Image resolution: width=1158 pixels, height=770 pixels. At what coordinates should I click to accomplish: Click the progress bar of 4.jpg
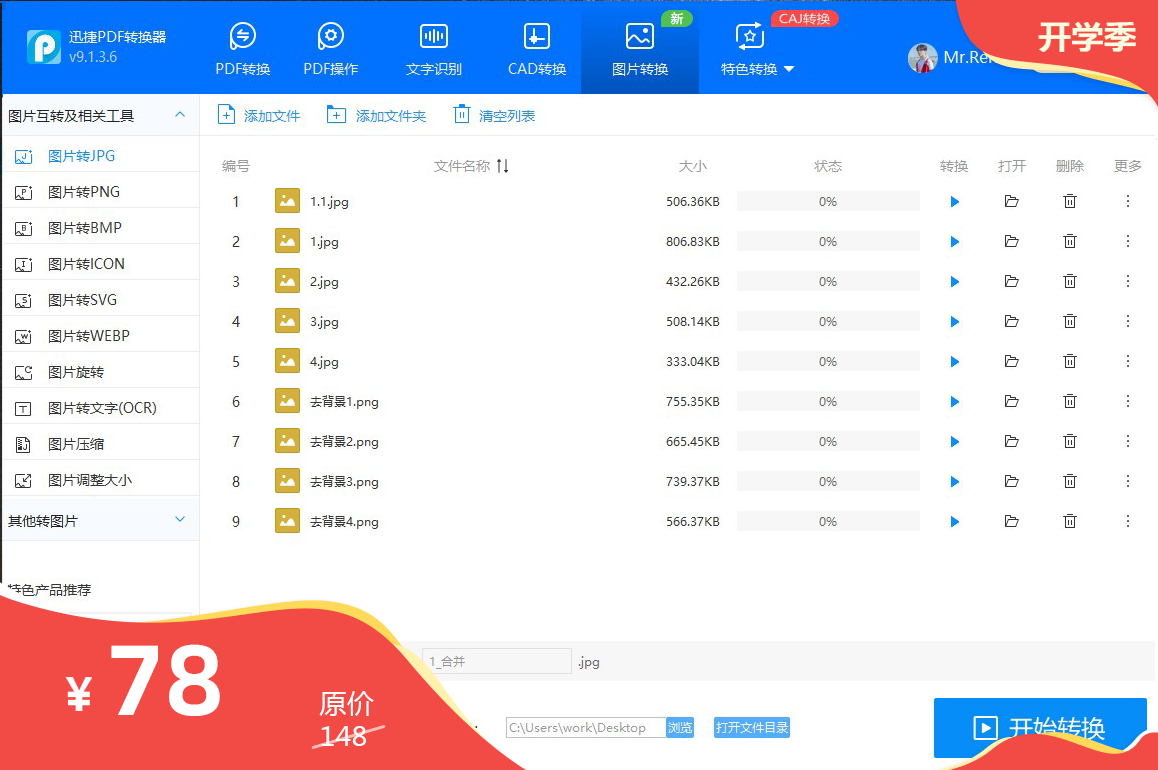click(x=828, y=360)
